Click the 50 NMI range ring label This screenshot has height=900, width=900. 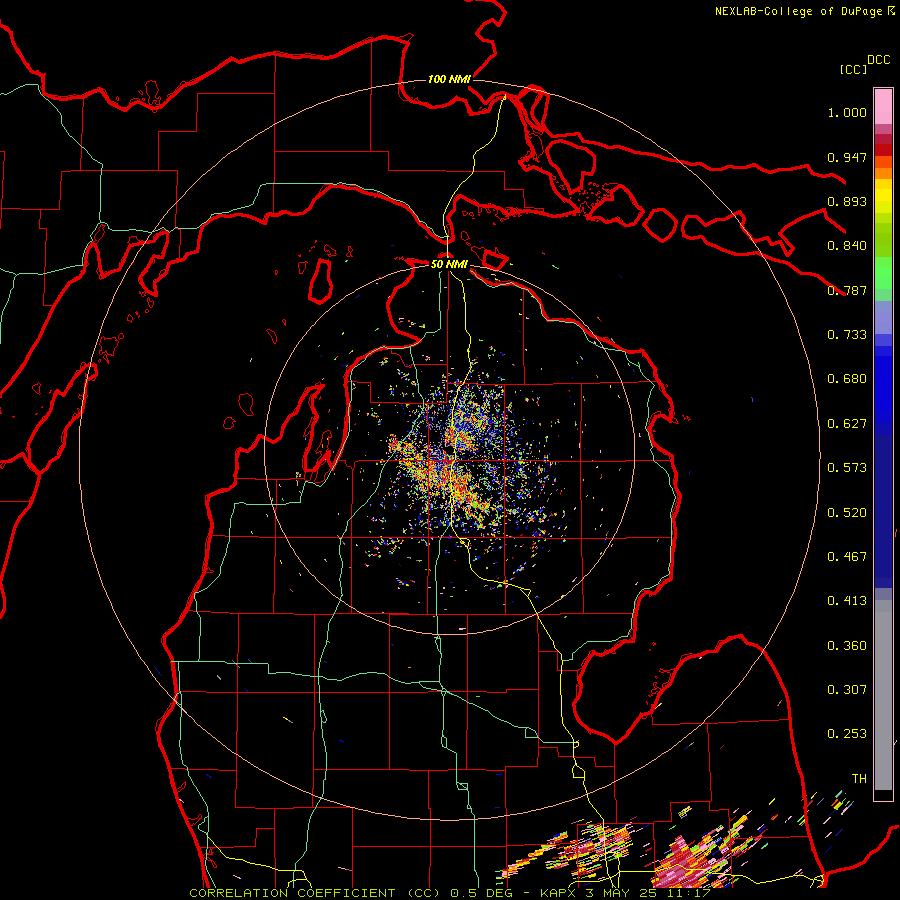[449, 264]
